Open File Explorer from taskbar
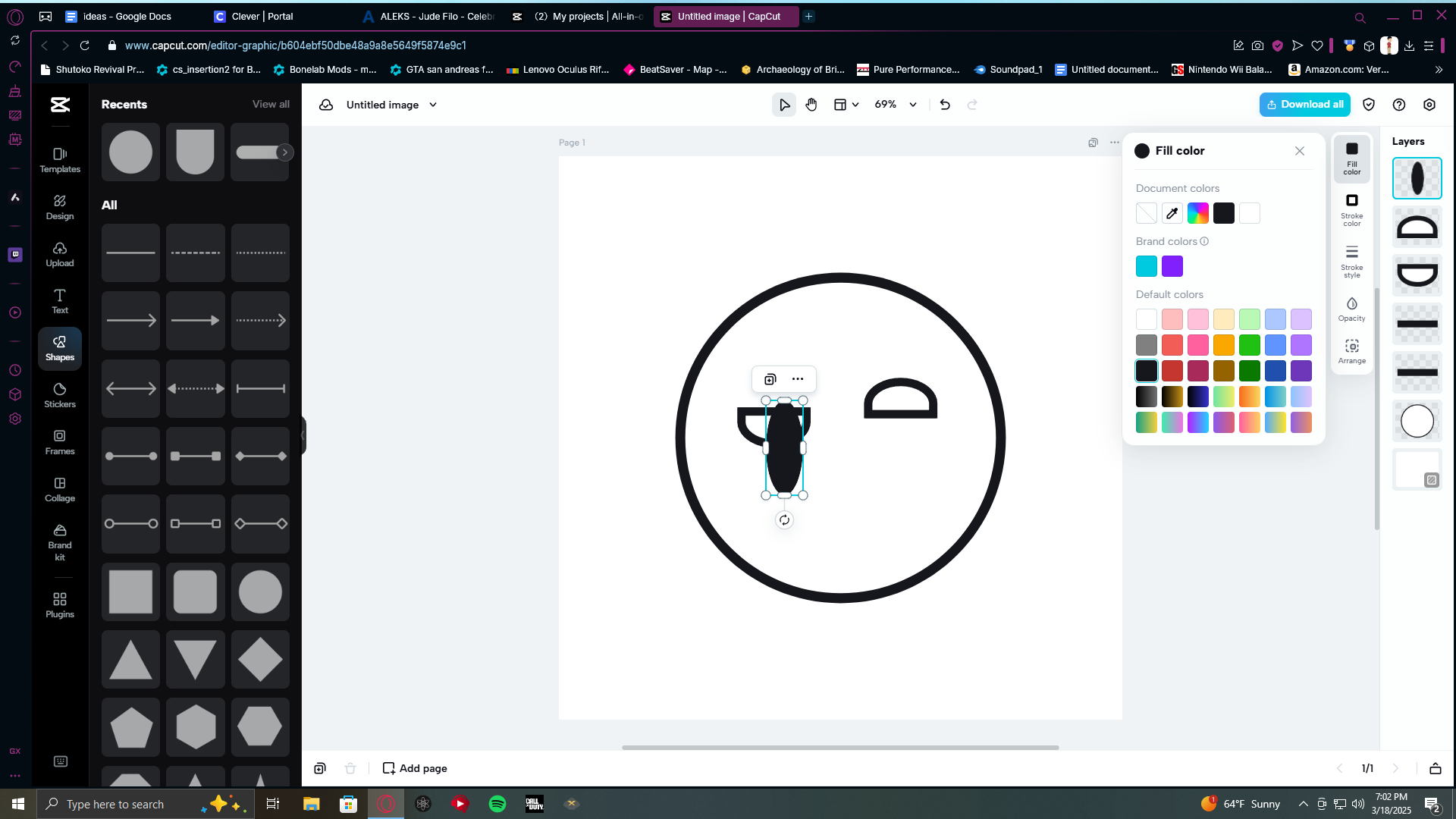 [312, 804]
